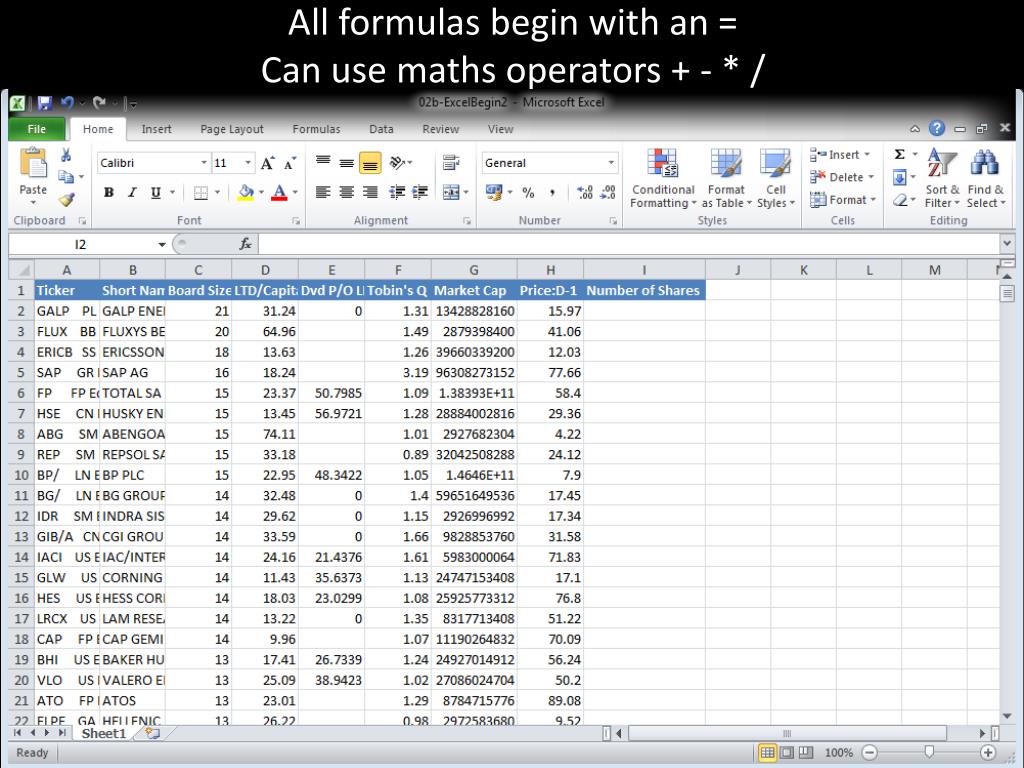Open the Calibri font name dropdown
The image size is (1024, 768).
point(204,163)
